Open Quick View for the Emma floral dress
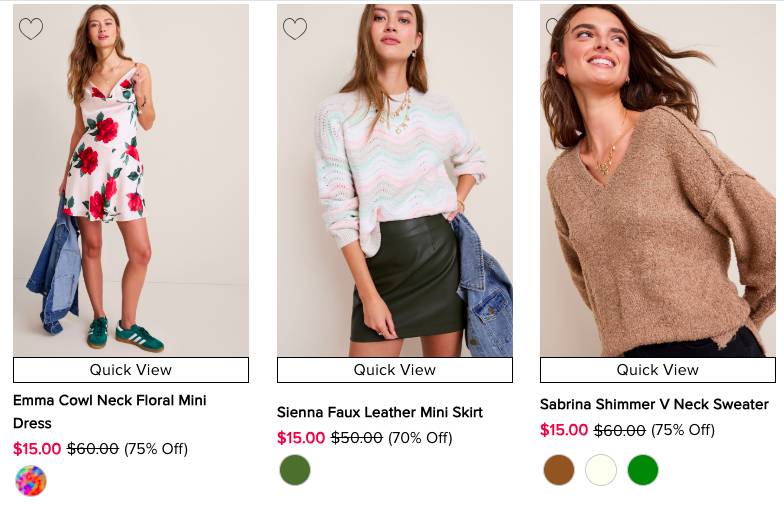Screen dimensions: 784x507 131,370
